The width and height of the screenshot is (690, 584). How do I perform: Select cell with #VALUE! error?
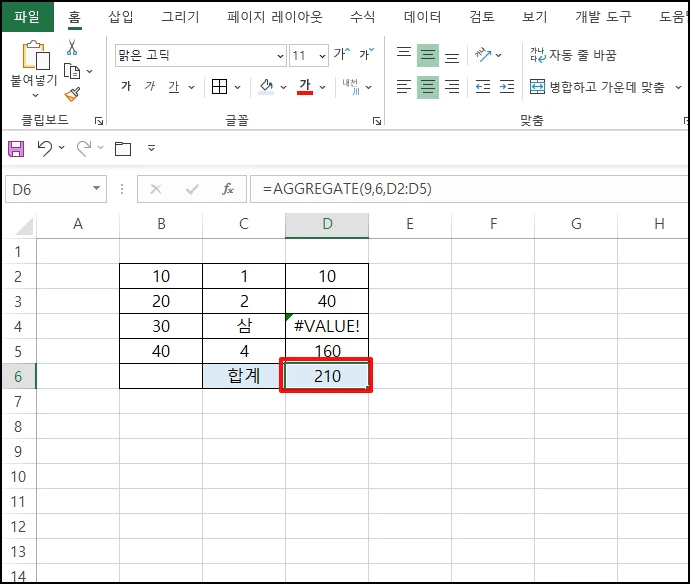tap(327, 326)
